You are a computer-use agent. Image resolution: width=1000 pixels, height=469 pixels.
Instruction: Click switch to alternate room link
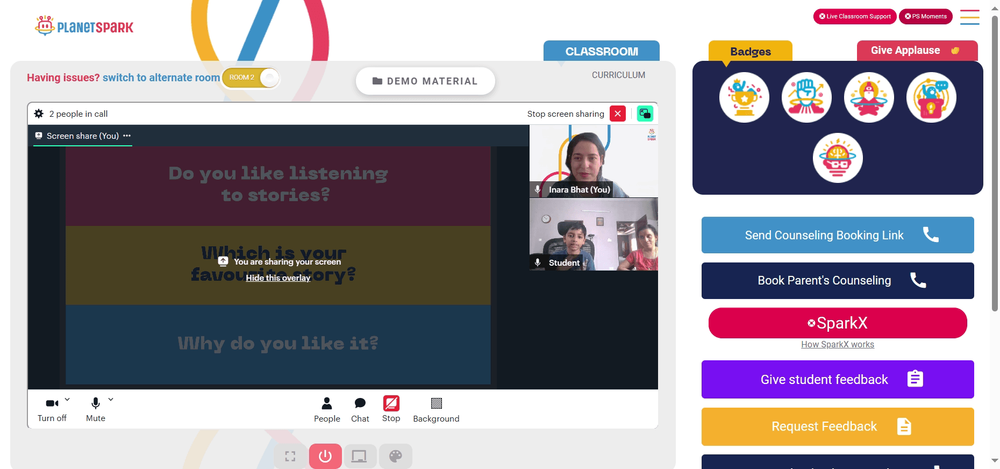[x=161, y=78]
